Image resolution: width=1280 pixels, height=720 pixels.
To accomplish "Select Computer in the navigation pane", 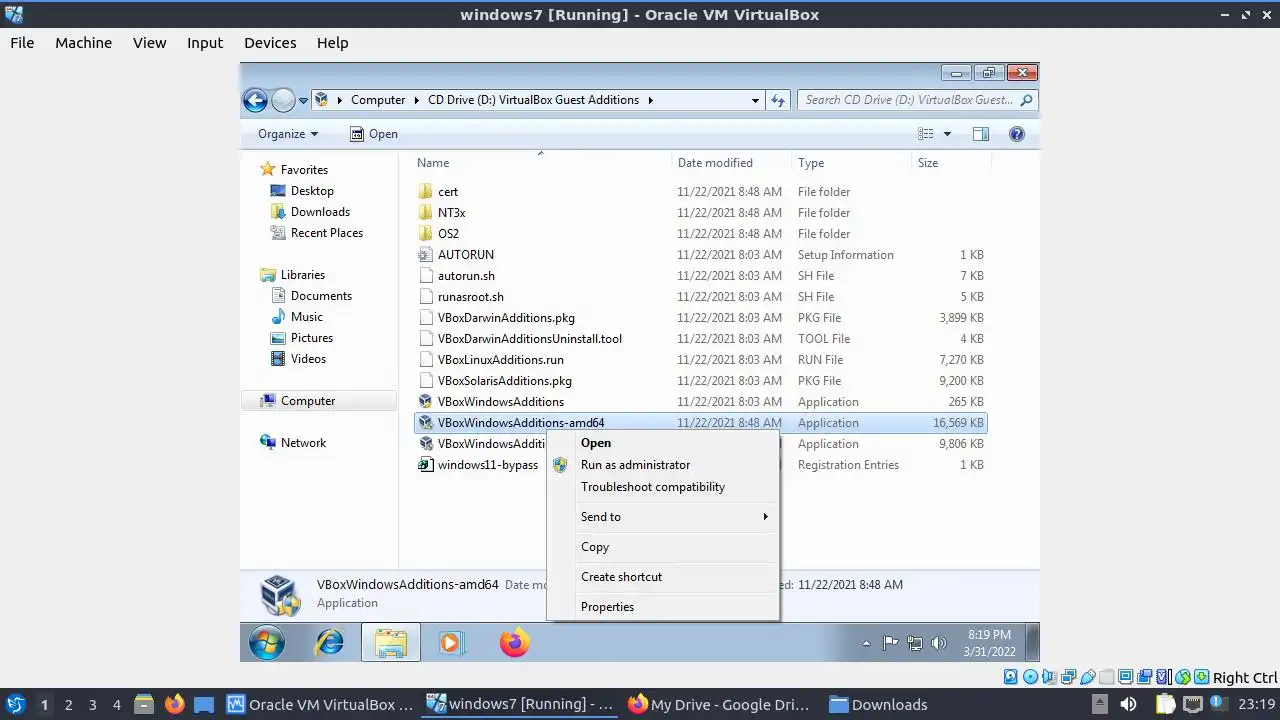I will 308,401.
